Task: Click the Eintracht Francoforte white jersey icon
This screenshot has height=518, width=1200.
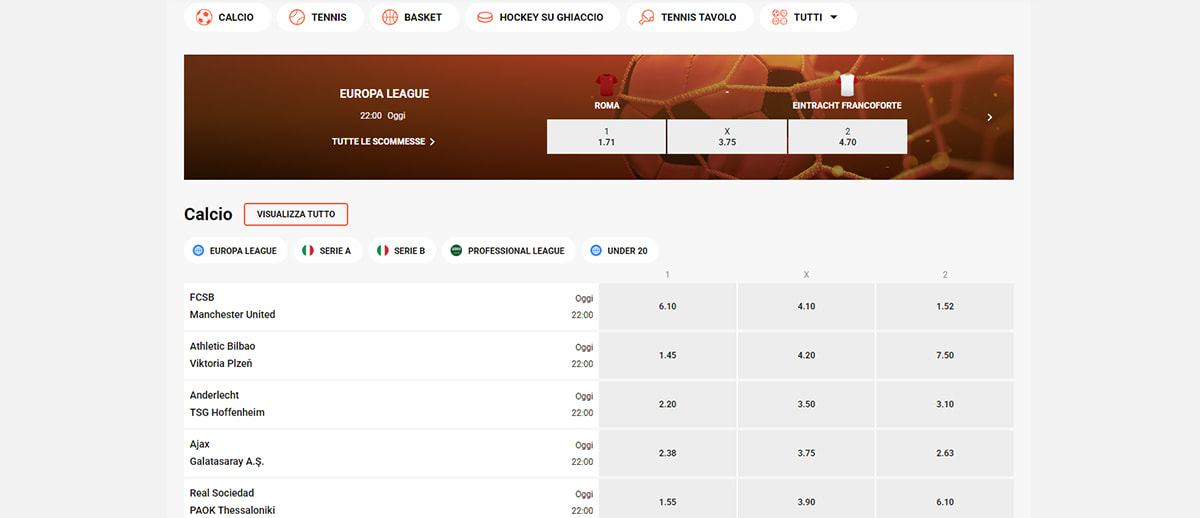Action: [x=847, y=84]
